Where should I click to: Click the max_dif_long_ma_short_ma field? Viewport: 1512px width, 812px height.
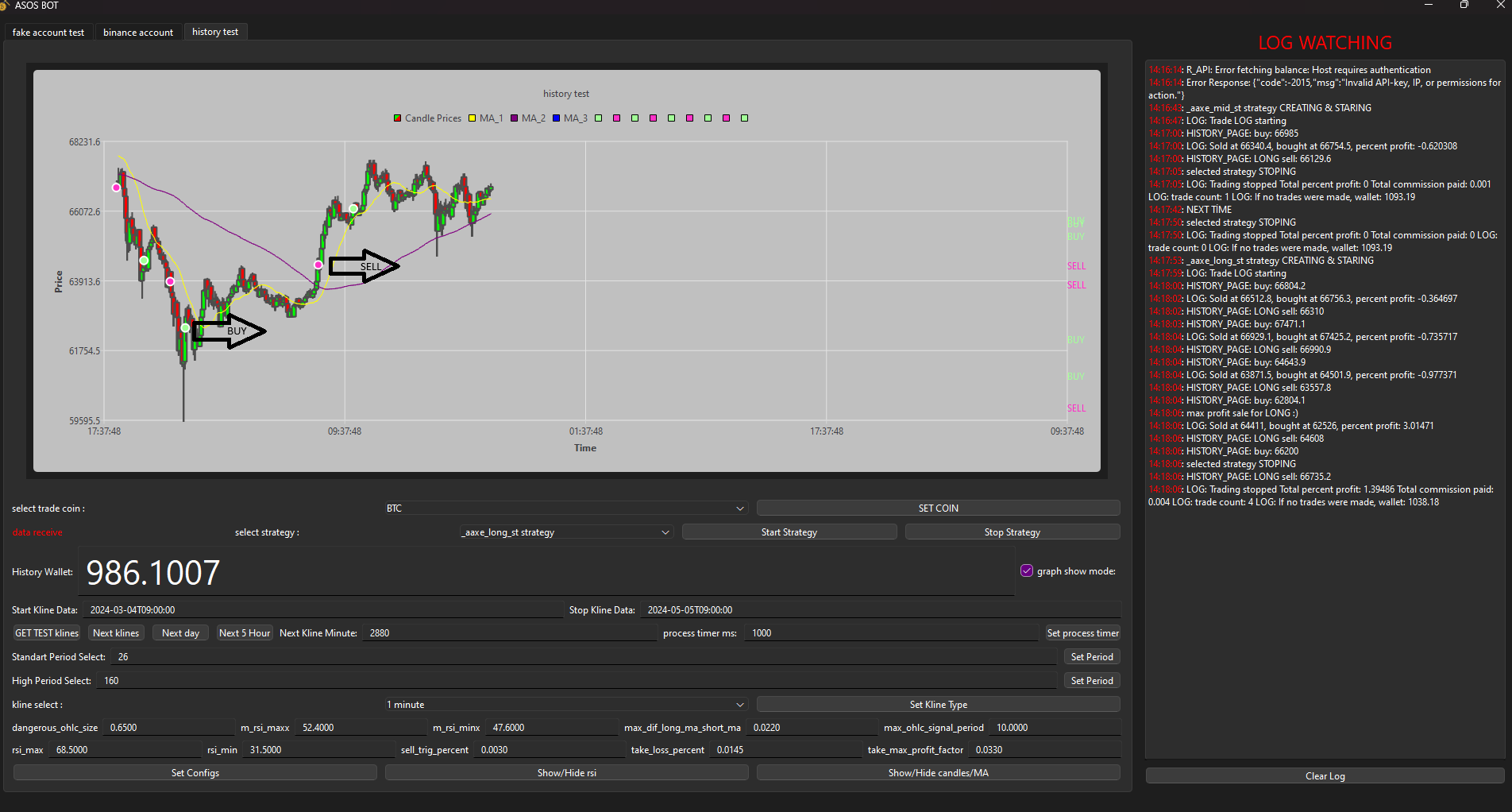(812, 728)
